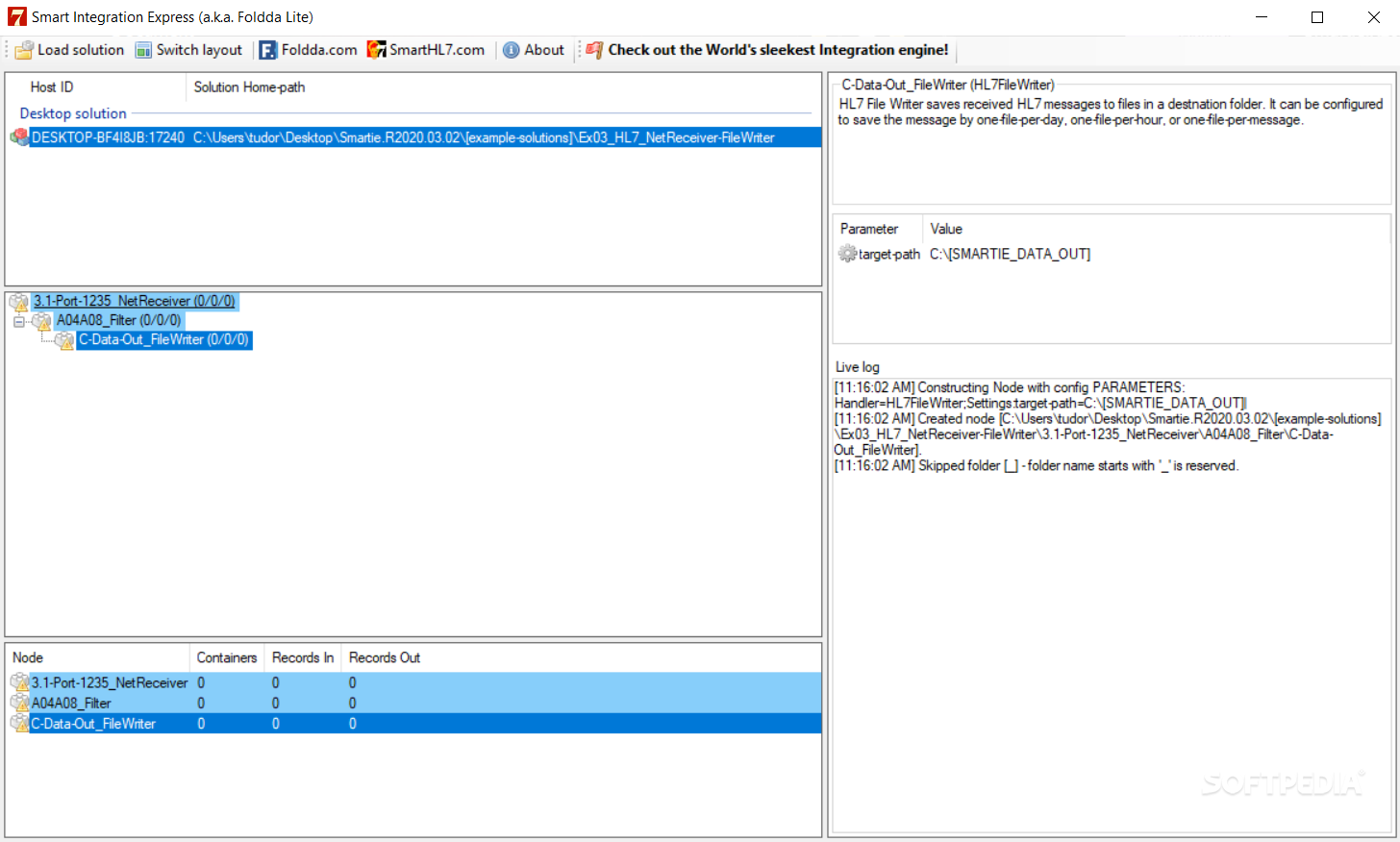1400x842 pixels.
Task: Click the Skipped folder log entry
Action: click(x=1037, y=465)
